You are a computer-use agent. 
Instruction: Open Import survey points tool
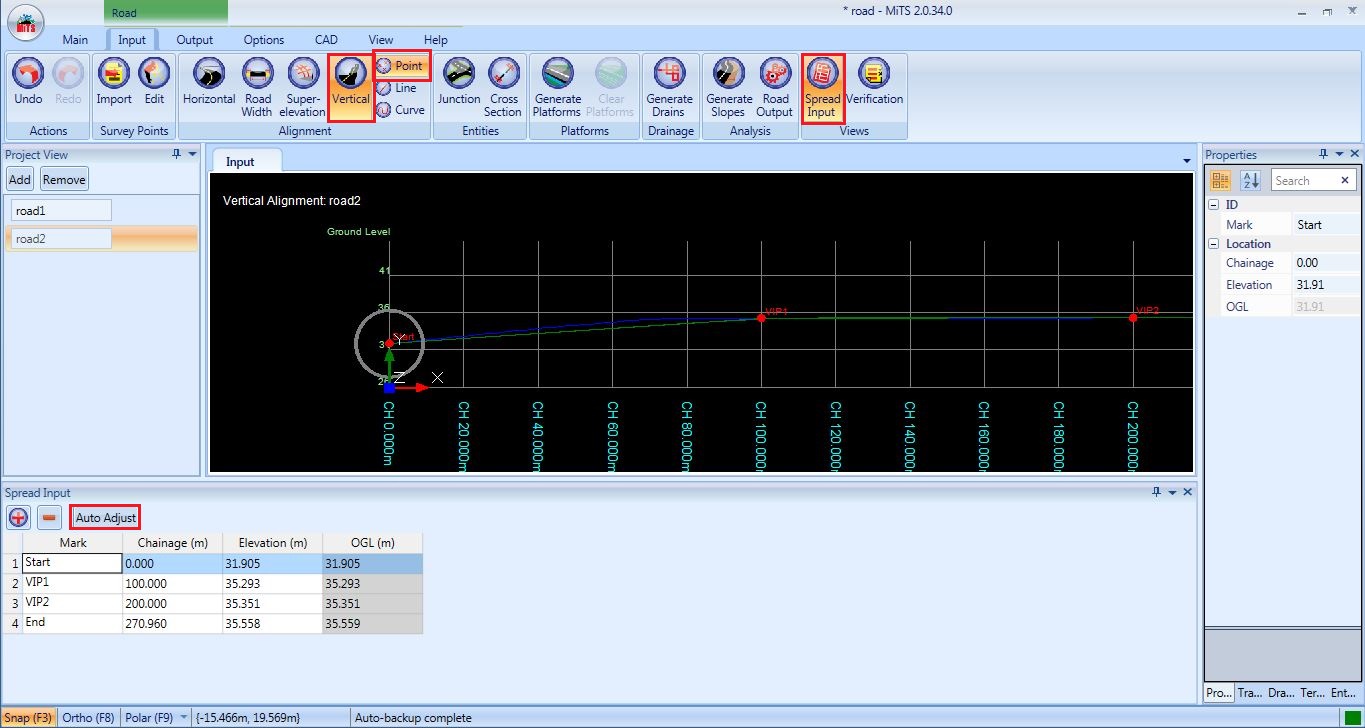114,76
